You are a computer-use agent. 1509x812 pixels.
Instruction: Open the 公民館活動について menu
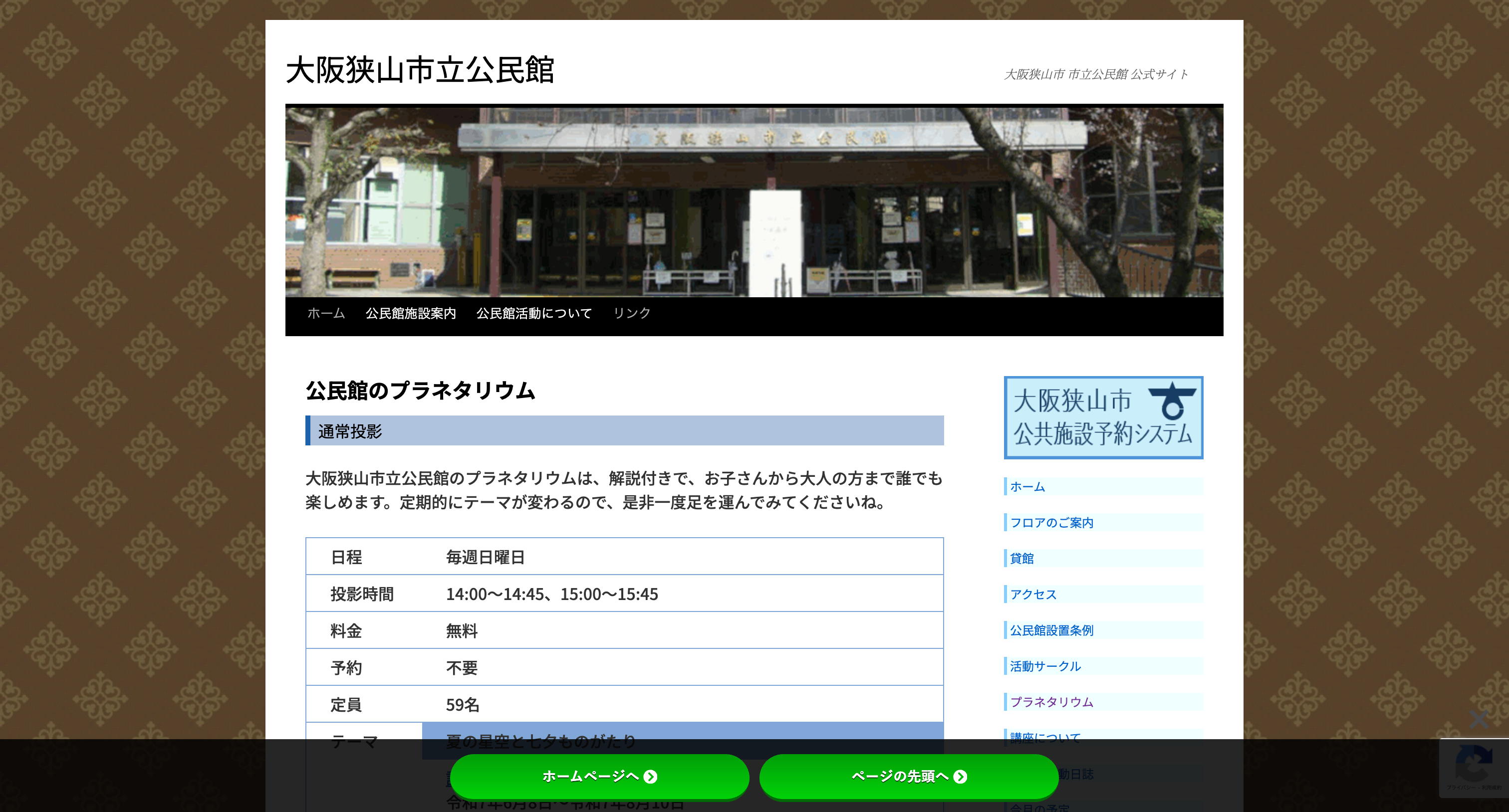(x=533, y=313)
